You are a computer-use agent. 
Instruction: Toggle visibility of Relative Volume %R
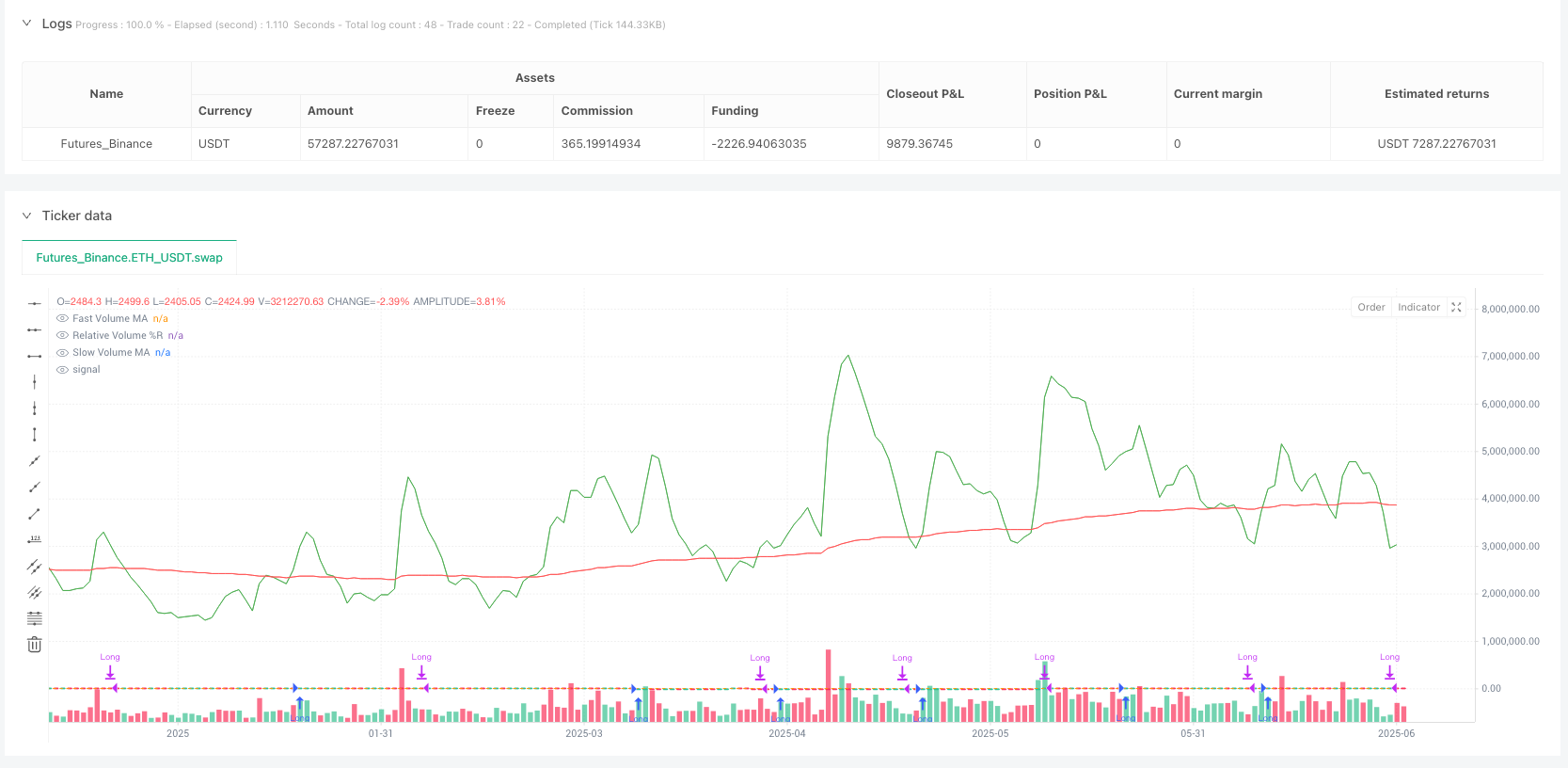coord(62,336)
